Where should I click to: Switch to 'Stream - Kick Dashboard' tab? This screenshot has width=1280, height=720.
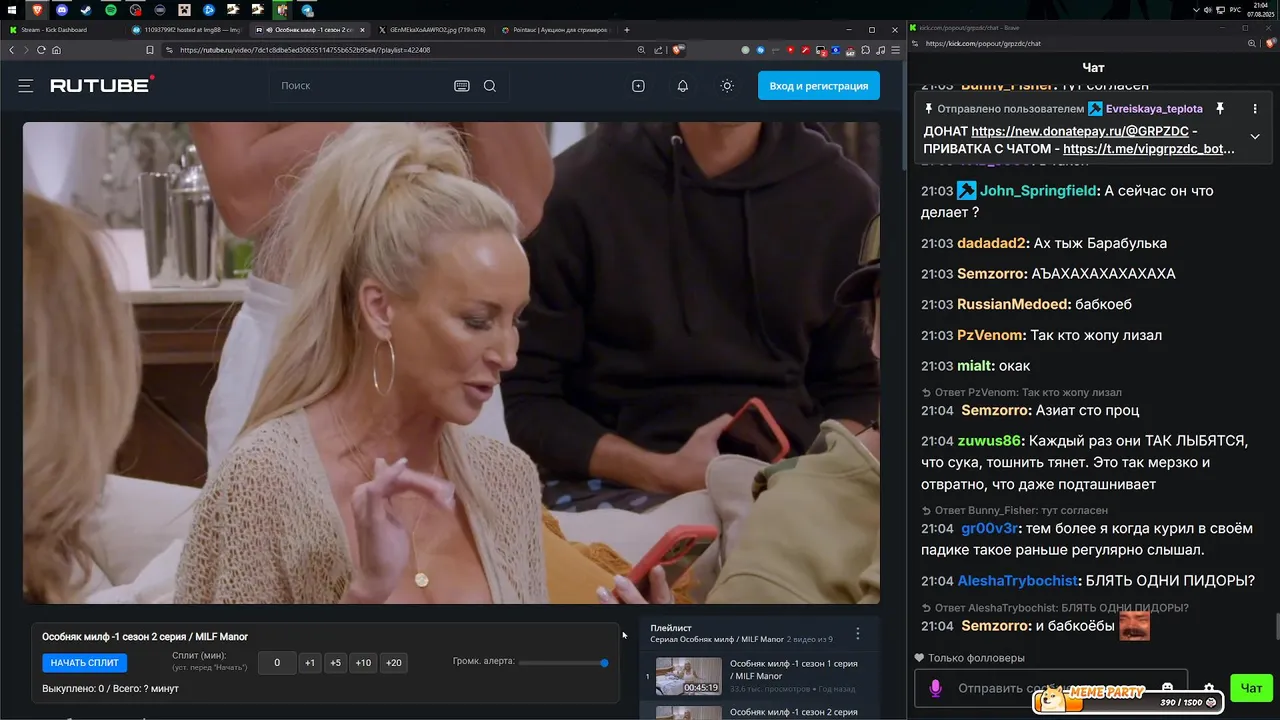[x=62, y=30]
